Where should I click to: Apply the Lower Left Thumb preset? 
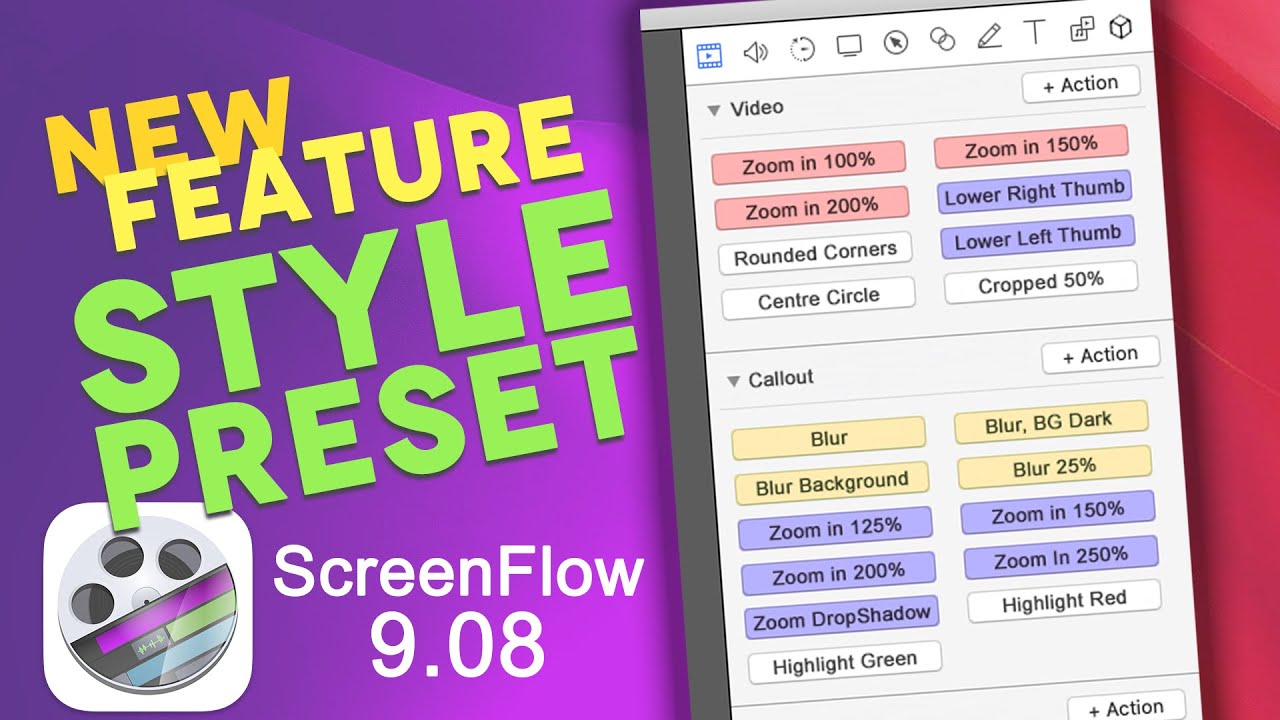1037,239
